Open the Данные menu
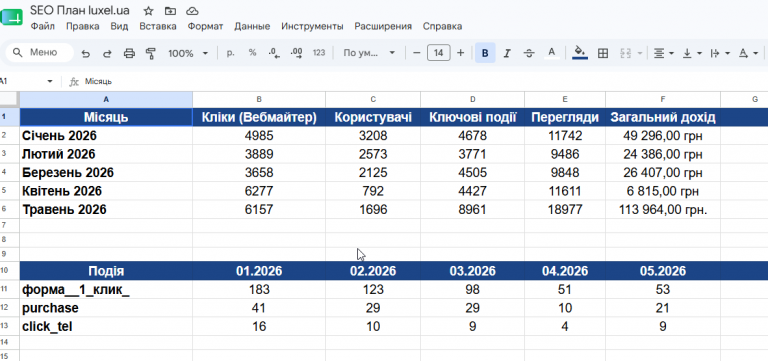The image size is (768, 361). [x=252, y=26]
